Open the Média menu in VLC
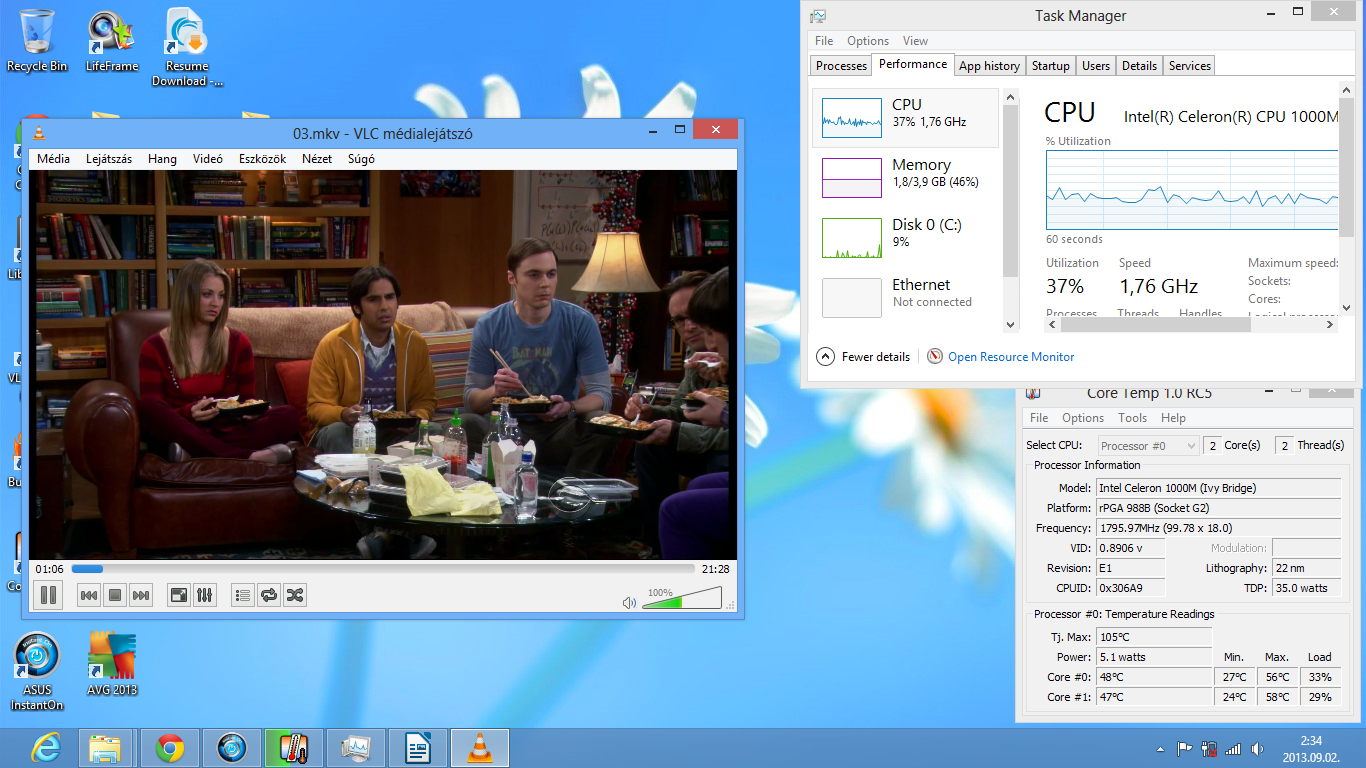 click(54, 159)
